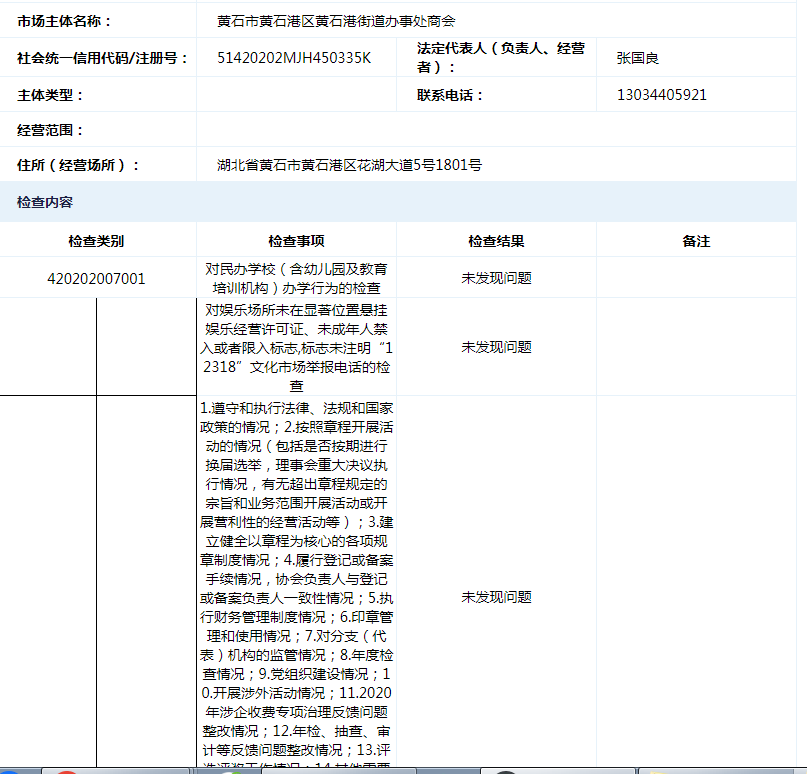Click the 社会统一信用代码/注册号 label
807x774 pixels.
coord(103,58)
